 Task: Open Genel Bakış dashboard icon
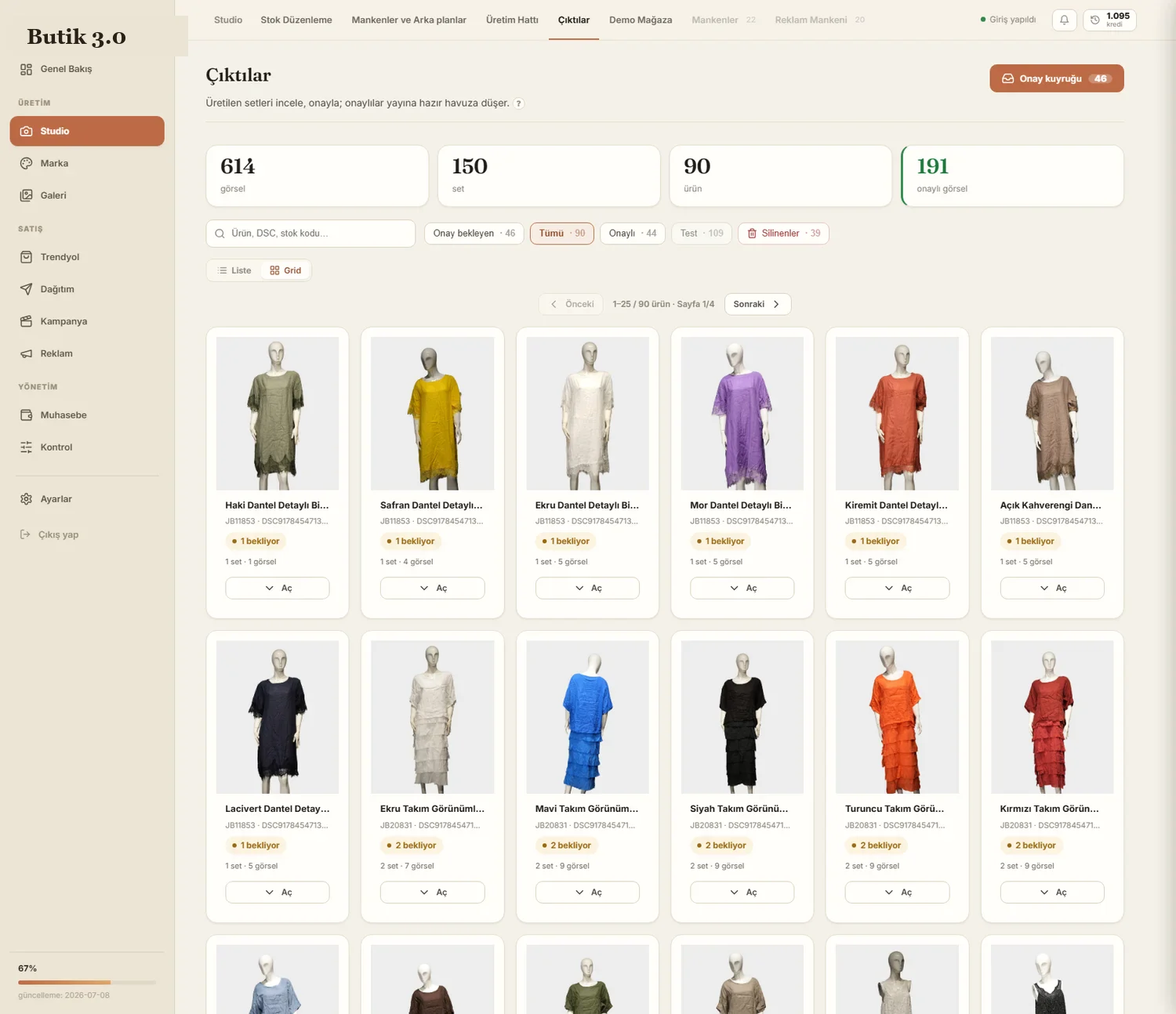click(26, 69)
